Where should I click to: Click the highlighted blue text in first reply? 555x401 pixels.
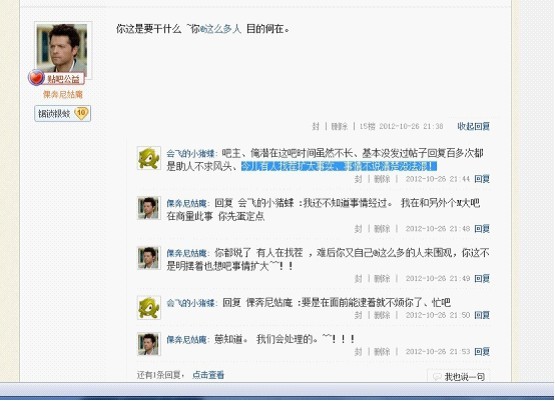pos(339,166)
